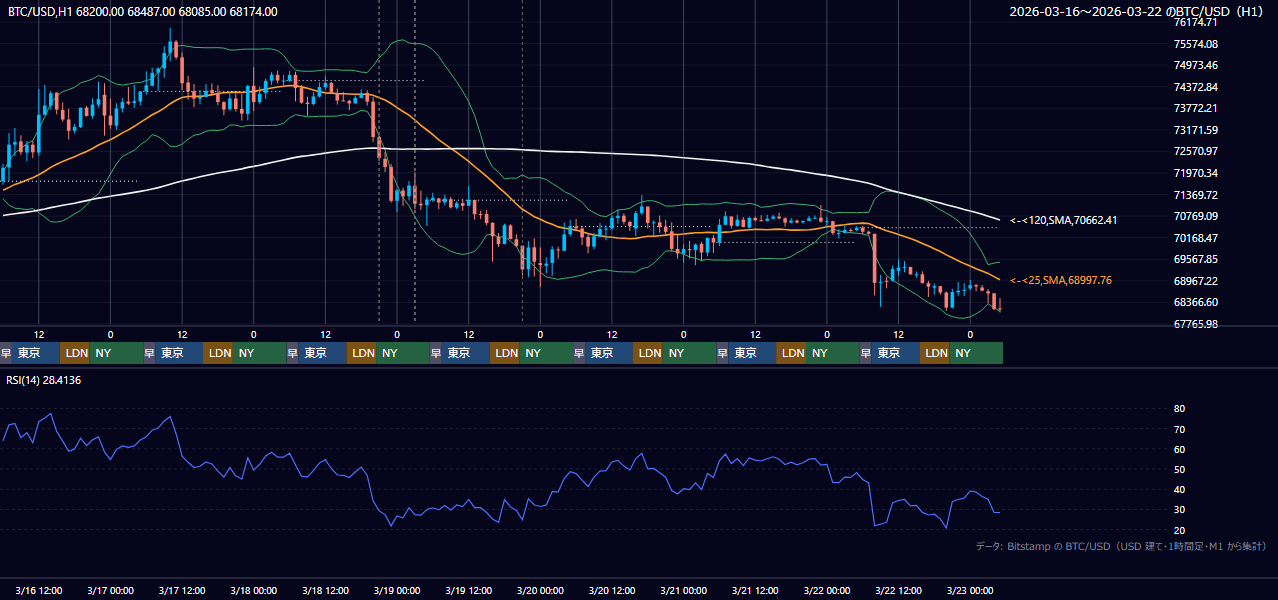Click price axis value 69567.85

click(x=1195, y=259)
